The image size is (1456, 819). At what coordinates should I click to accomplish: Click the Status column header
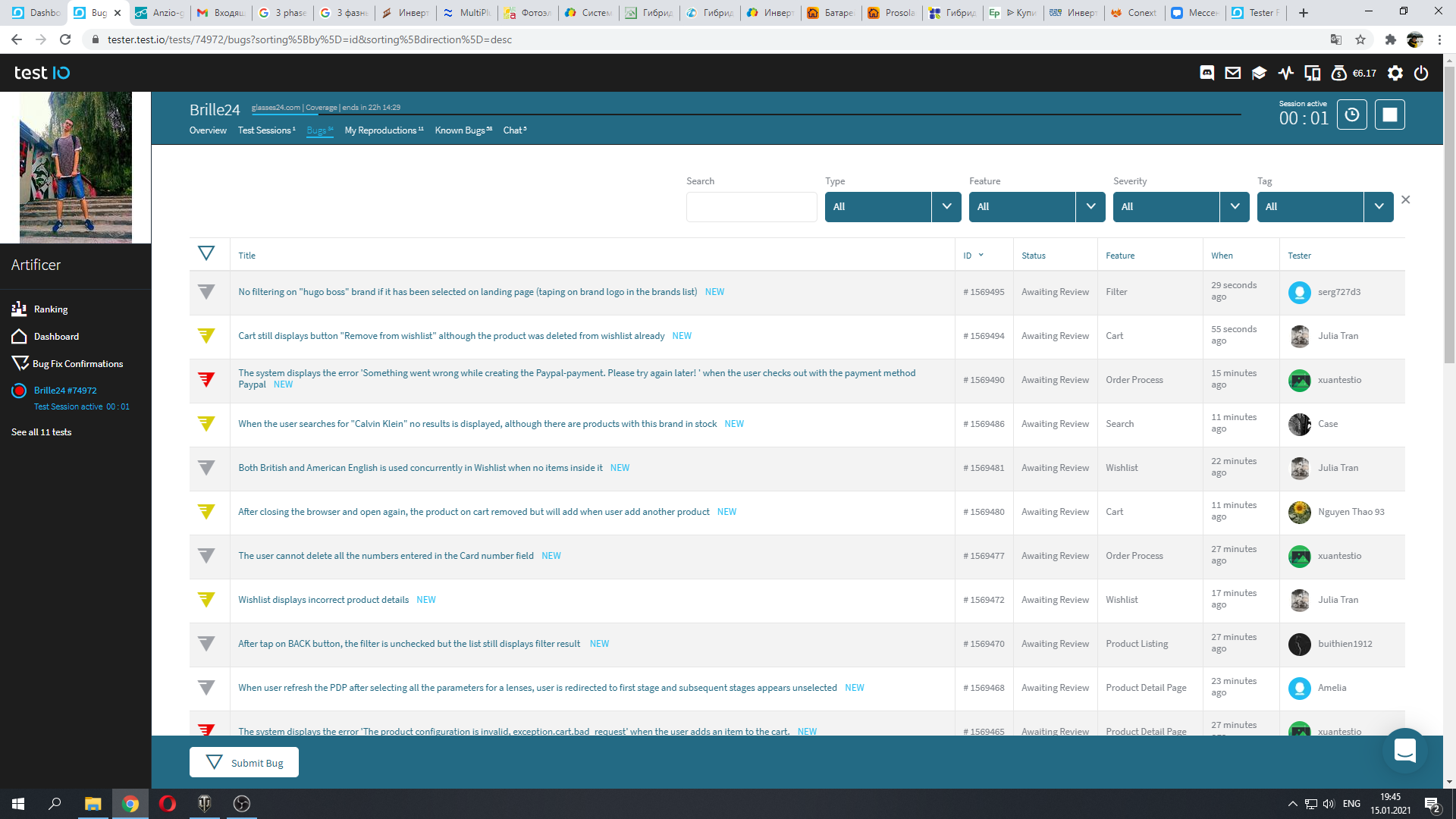click(x=1034, y=256)
